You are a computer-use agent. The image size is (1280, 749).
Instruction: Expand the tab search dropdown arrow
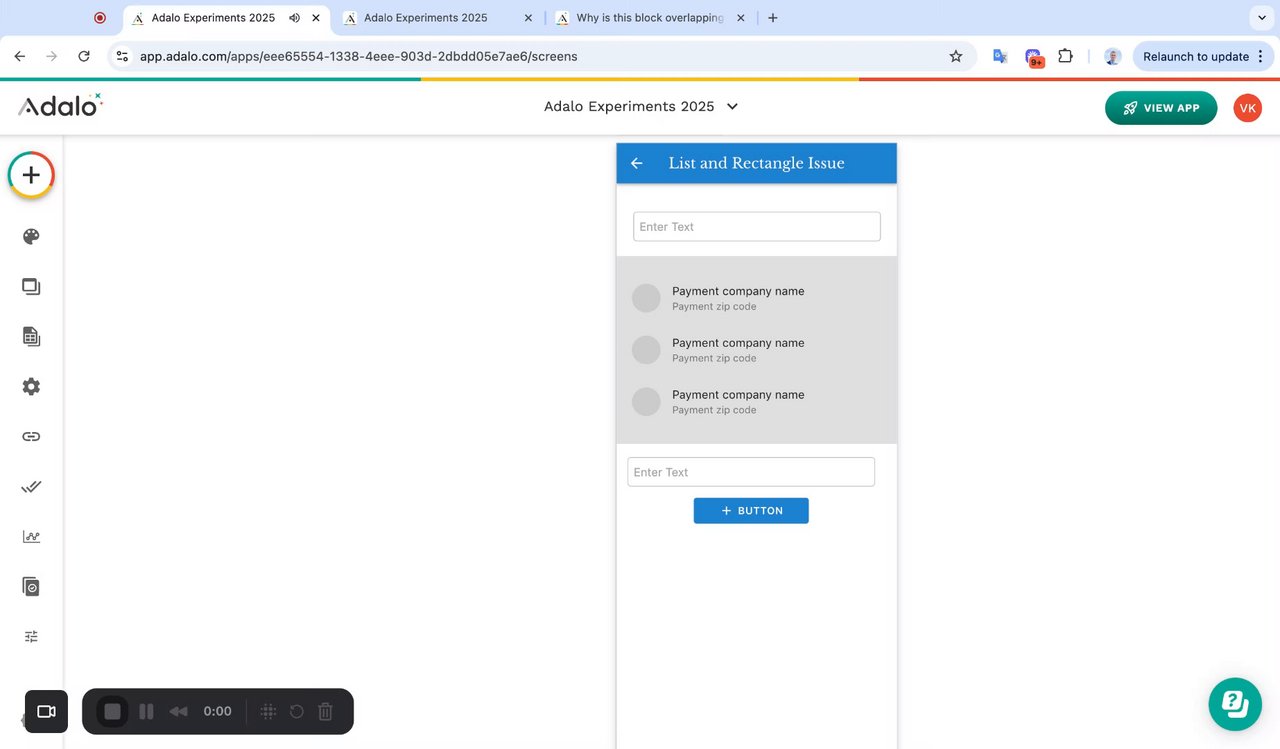tap(1260, 18)
